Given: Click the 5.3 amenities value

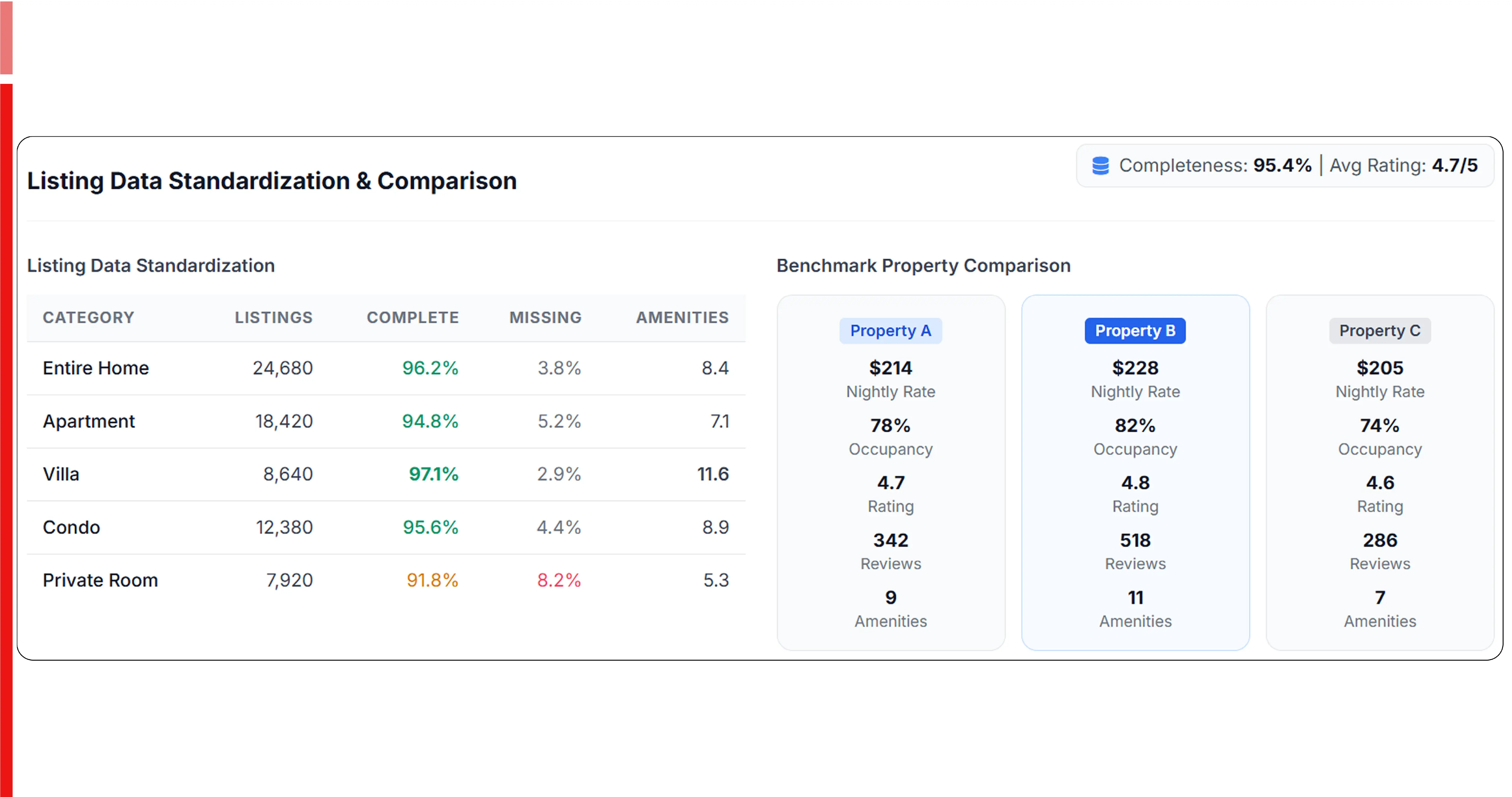Looking at the screenshot, I should 716,580.
